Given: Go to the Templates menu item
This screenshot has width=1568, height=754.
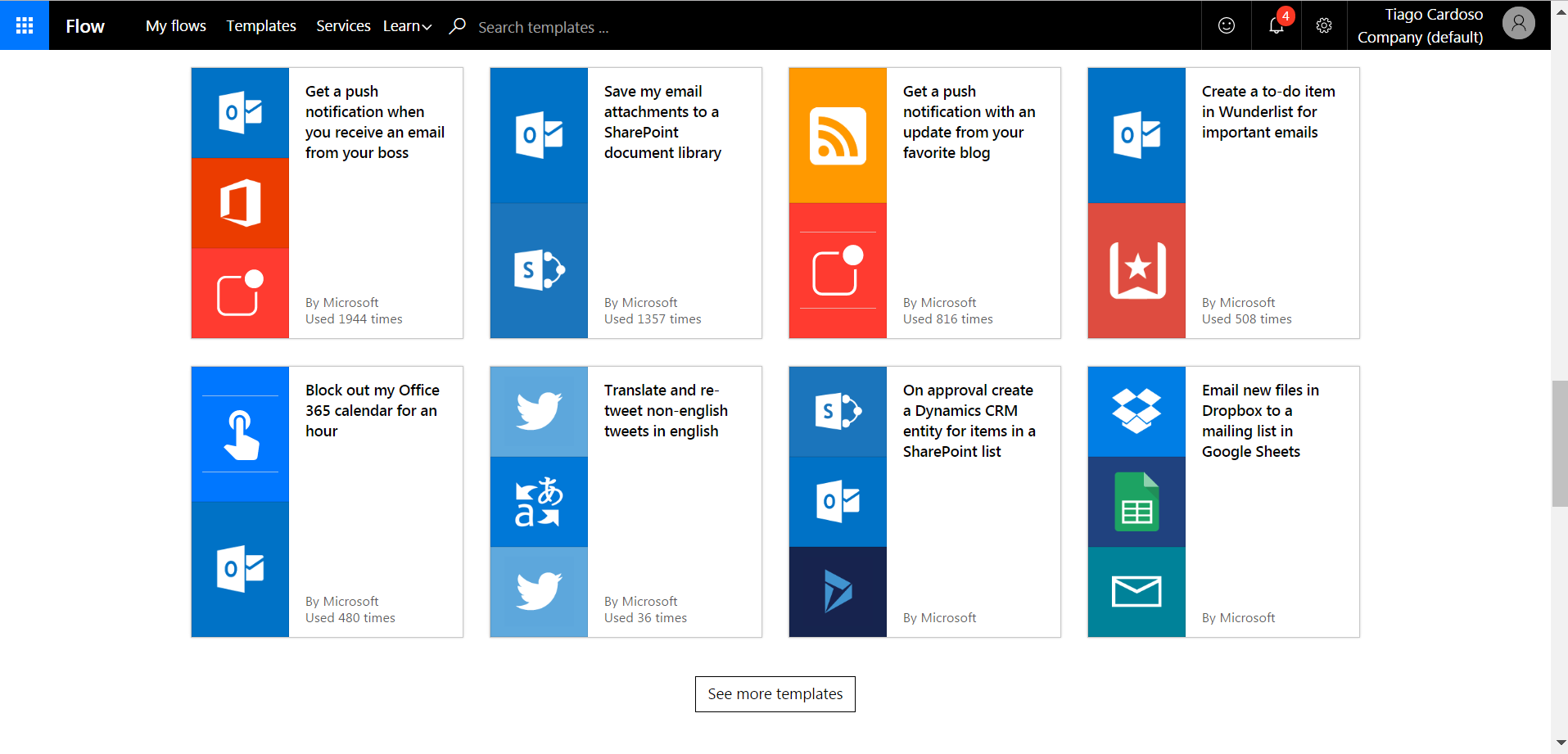Looking at the screenshot, I should coord(261,26).
